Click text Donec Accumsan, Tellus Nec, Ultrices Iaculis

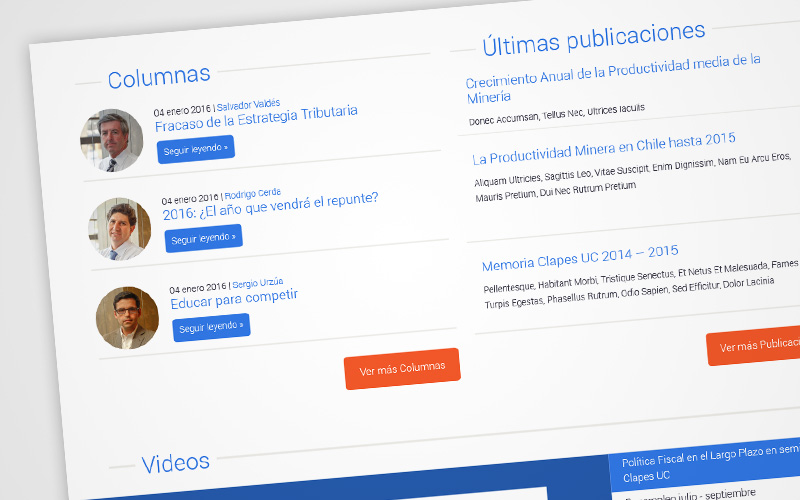coord(557,115)
